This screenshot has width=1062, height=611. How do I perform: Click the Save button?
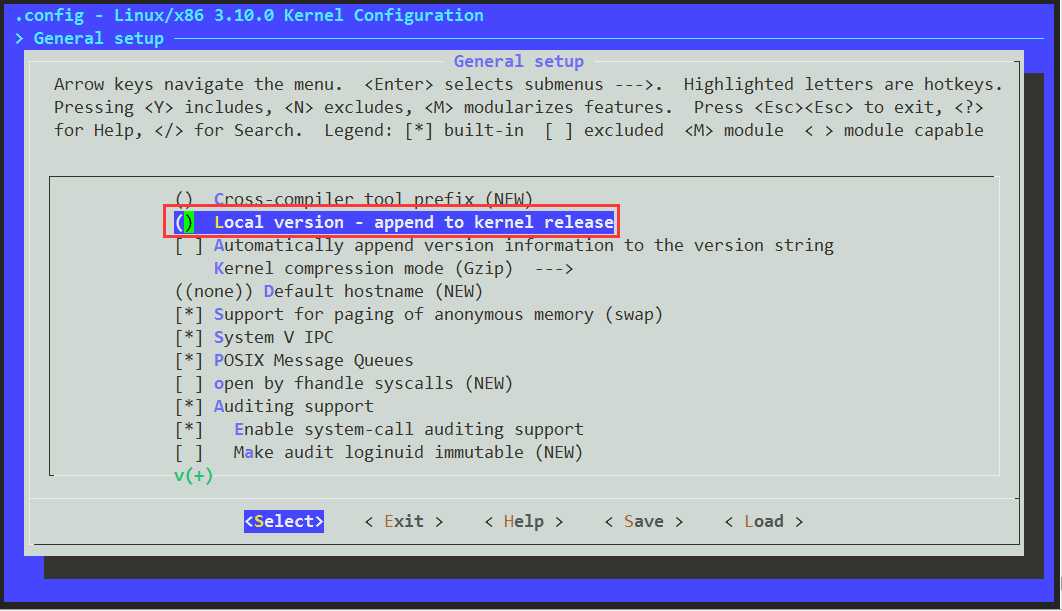(643, 521)
